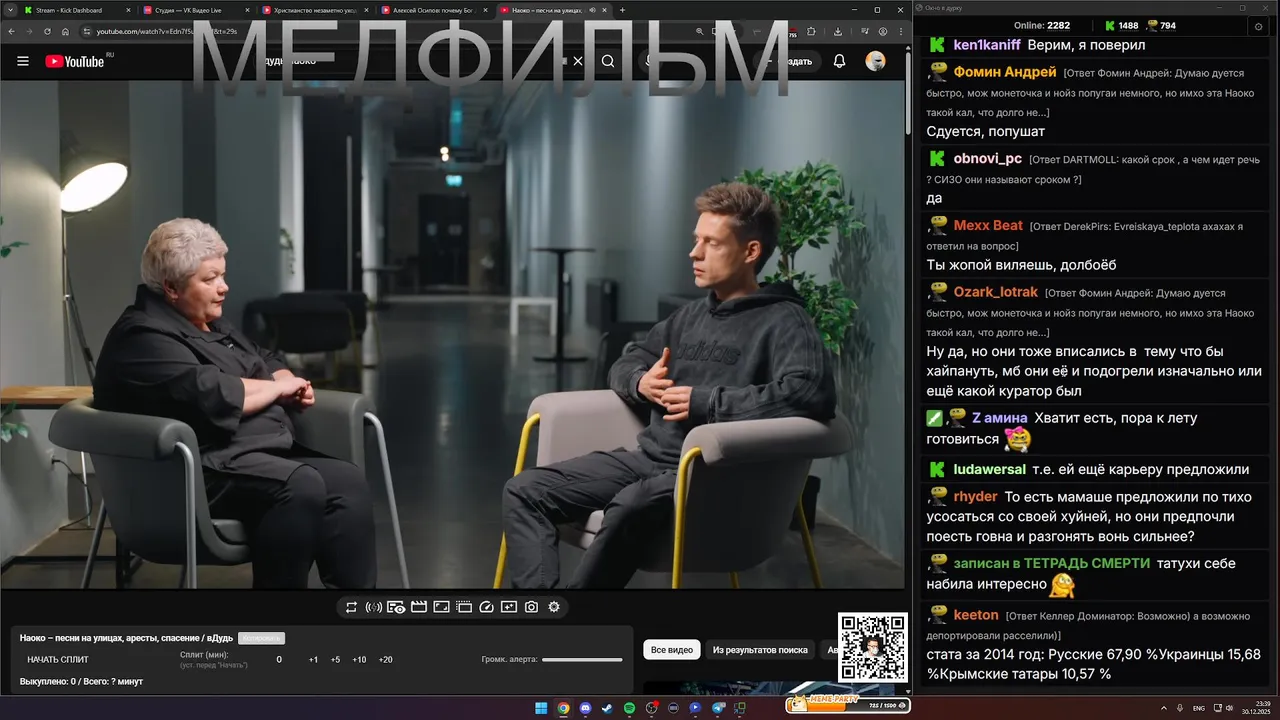Open player toolbar settings gear
Viewport: 1280px width, 720px height.
tap(554, 607)
